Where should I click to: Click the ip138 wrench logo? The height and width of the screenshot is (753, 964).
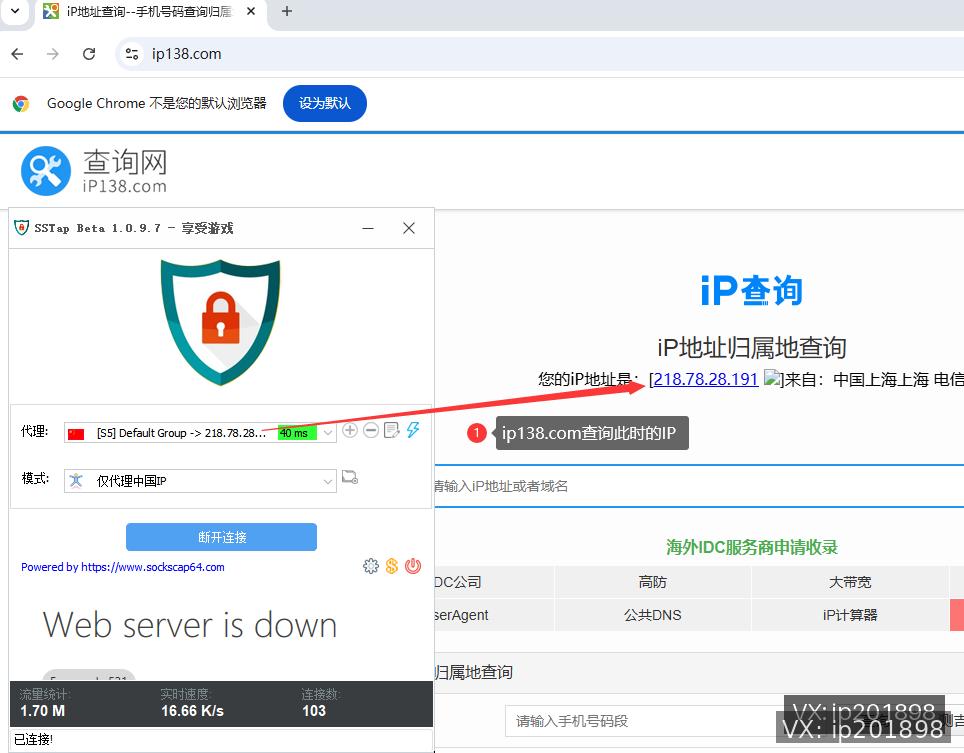pyautogui.click(x=46, y=171)
